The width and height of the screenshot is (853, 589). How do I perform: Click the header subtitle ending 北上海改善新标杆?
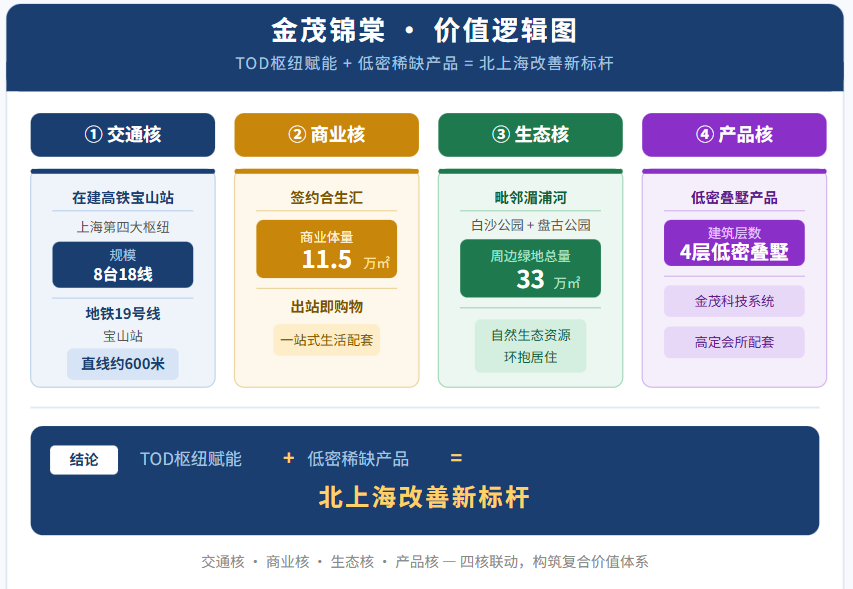[424, 64]
